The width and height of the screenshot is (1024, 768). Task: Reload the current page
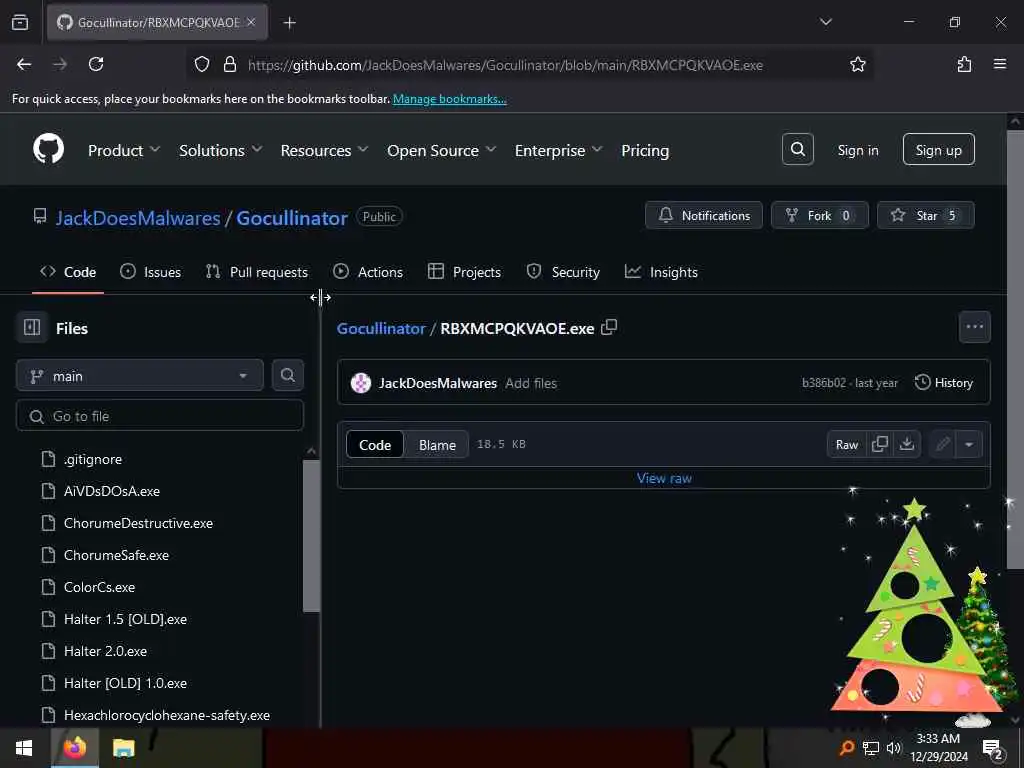click(x=96, y=64)
